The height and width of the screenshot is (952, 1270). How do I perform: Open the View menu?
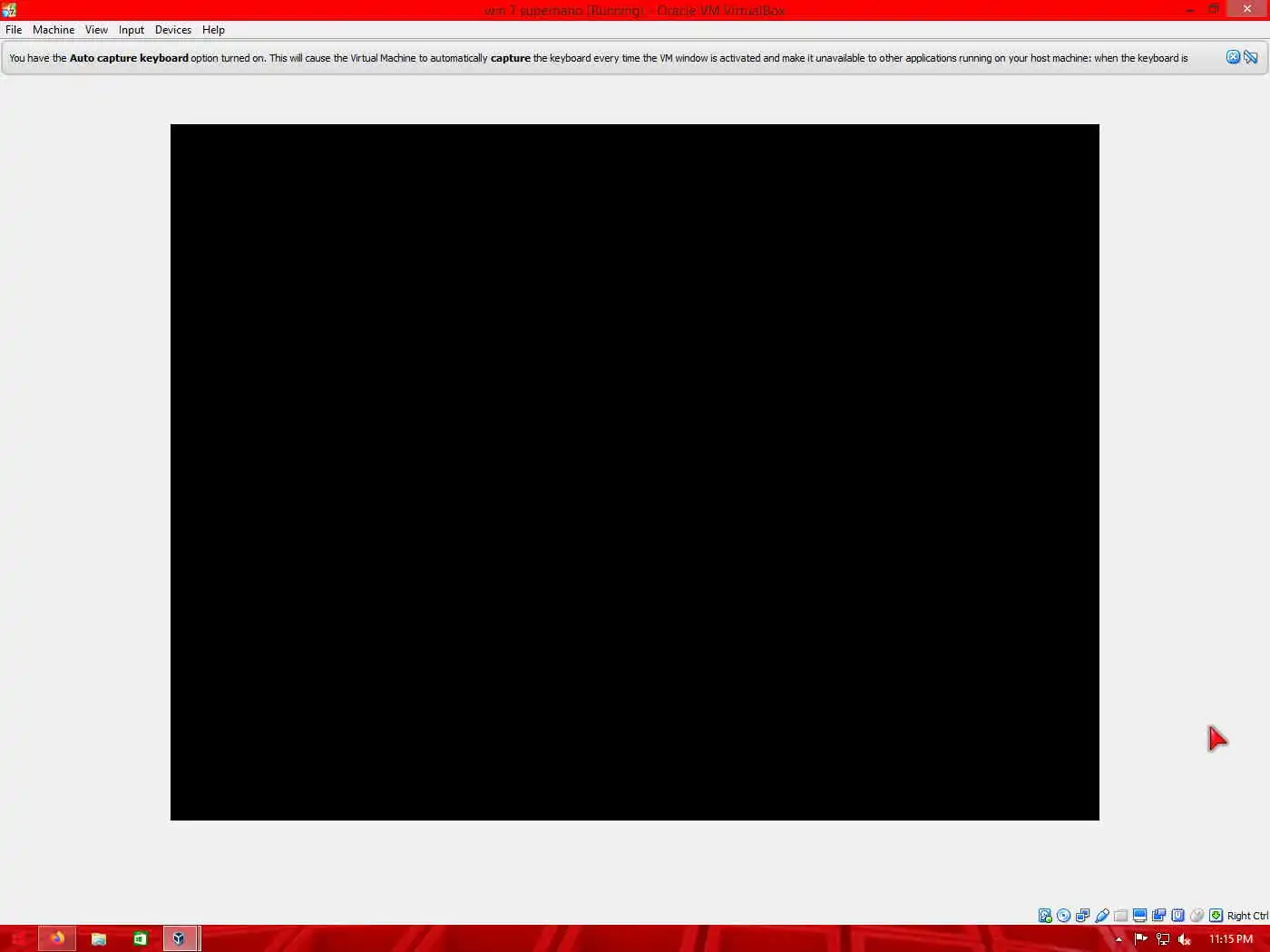[x=96, y=30]
